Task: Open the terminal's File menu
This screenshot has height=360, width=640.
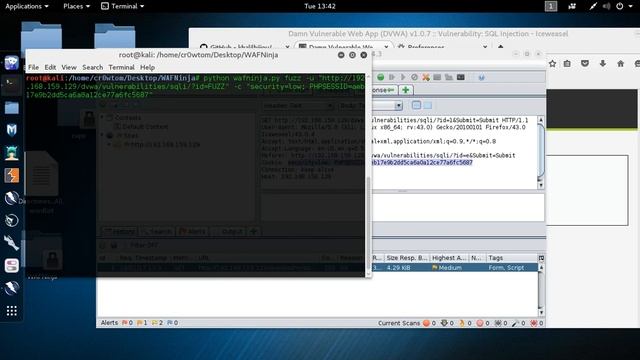Action: [x=33, y=67]
